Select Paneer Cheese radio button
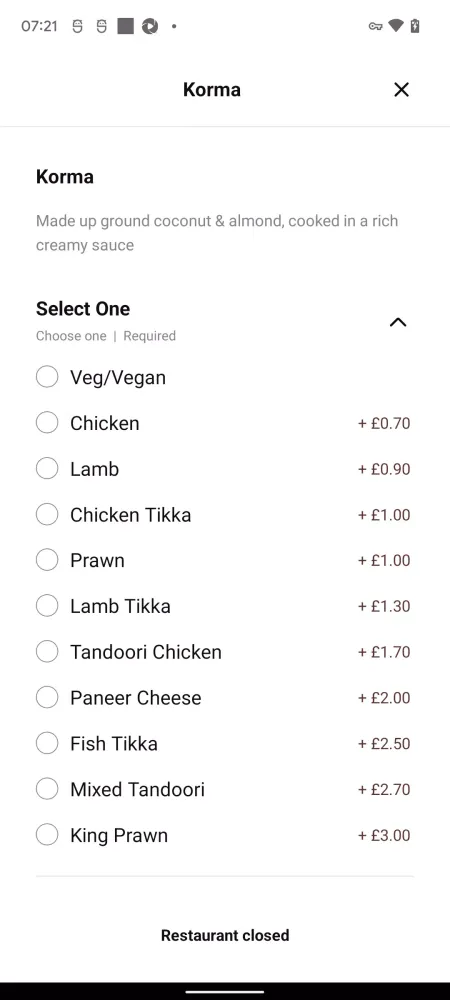This screenshot has height=1000, width=450. [47, 698]
